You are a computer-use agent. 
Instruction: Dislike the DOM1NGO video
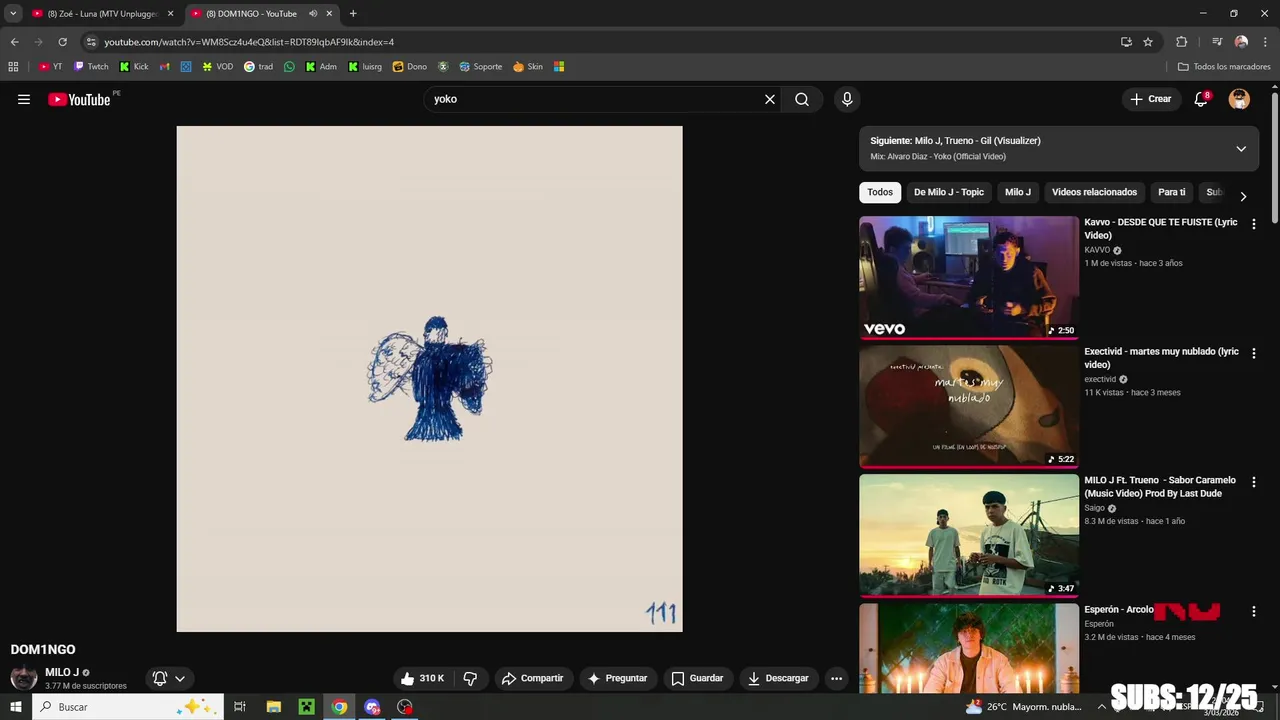pyautogui.click(x=470, y=678)
